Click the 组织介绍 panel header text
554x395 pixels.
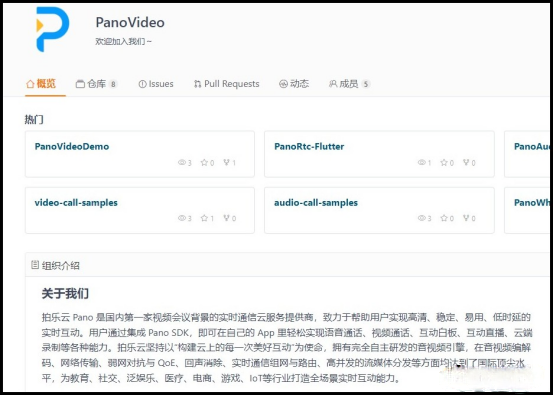pyautogui.click(x=60, y=266)
